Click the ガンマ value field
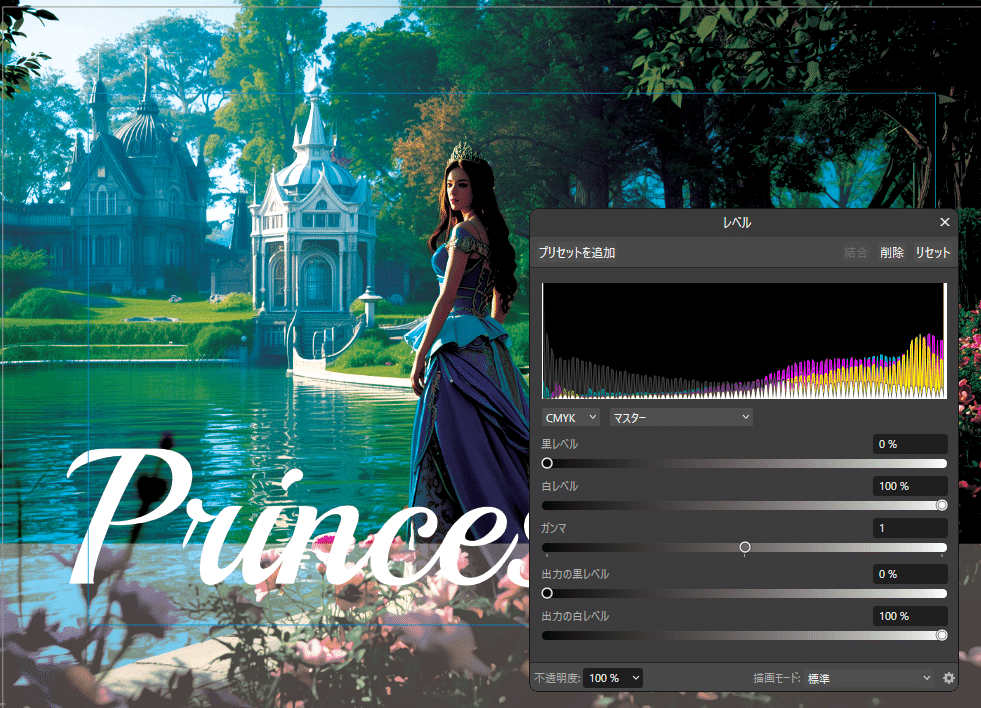The height and width of the screenshot is (708, 981). (x=910, y=528)
